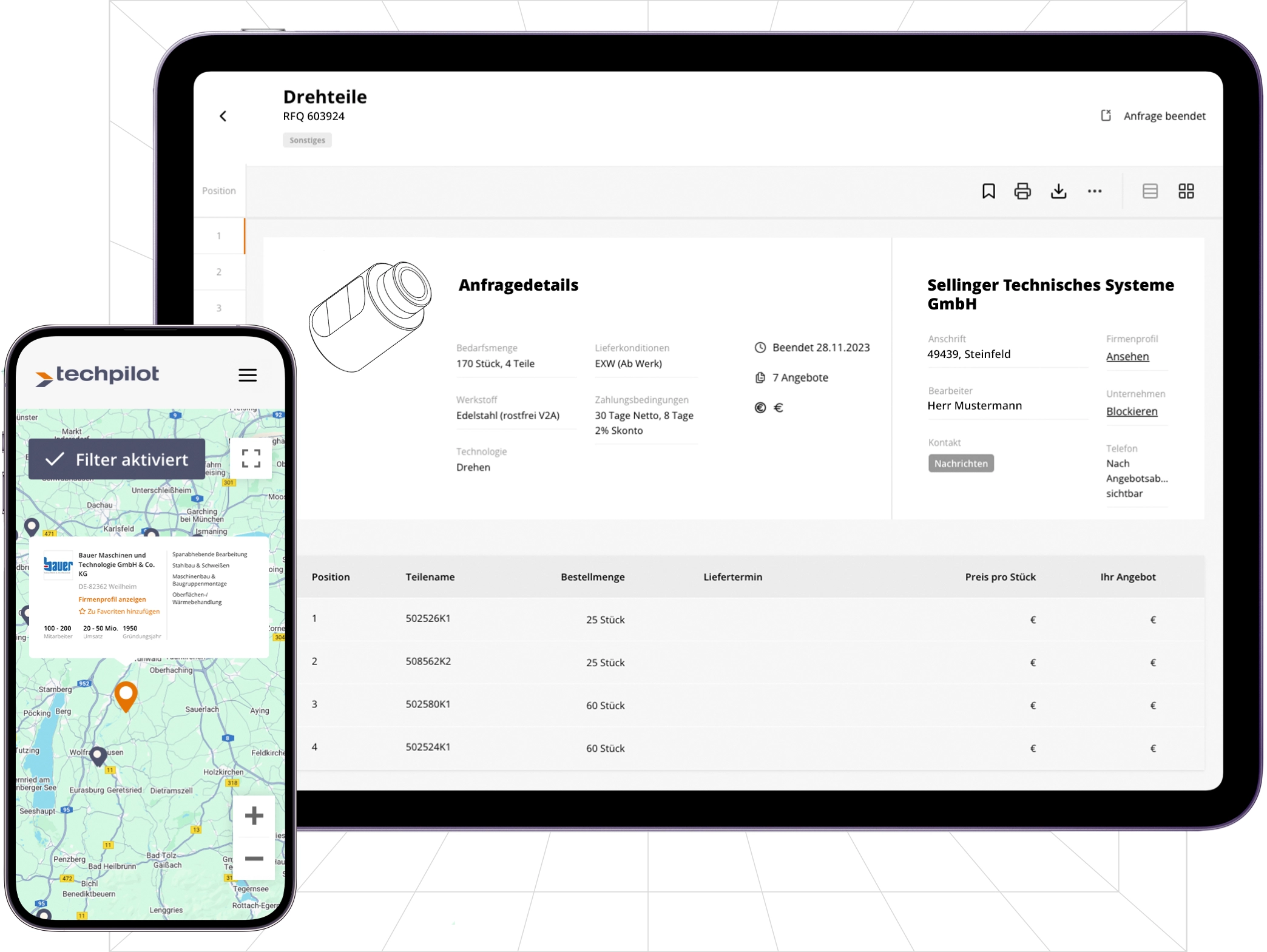Bookmark this RFQ with the bookmark icon
1267x952 pixels.
[988, 192]
